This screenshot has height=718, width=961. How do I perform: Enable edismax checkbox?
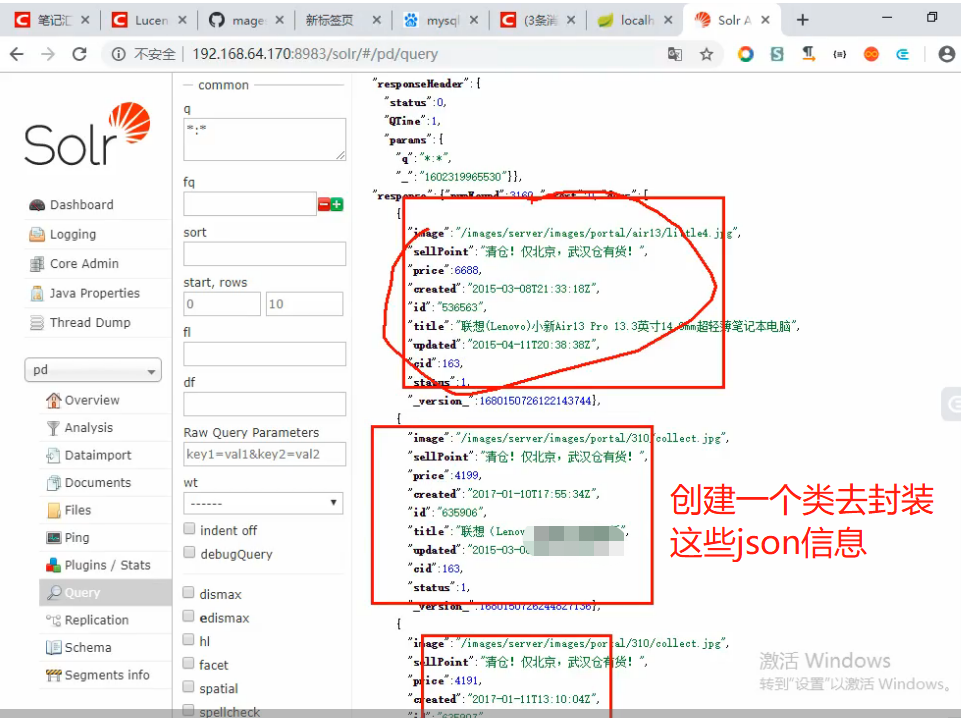tap(189, 616)
